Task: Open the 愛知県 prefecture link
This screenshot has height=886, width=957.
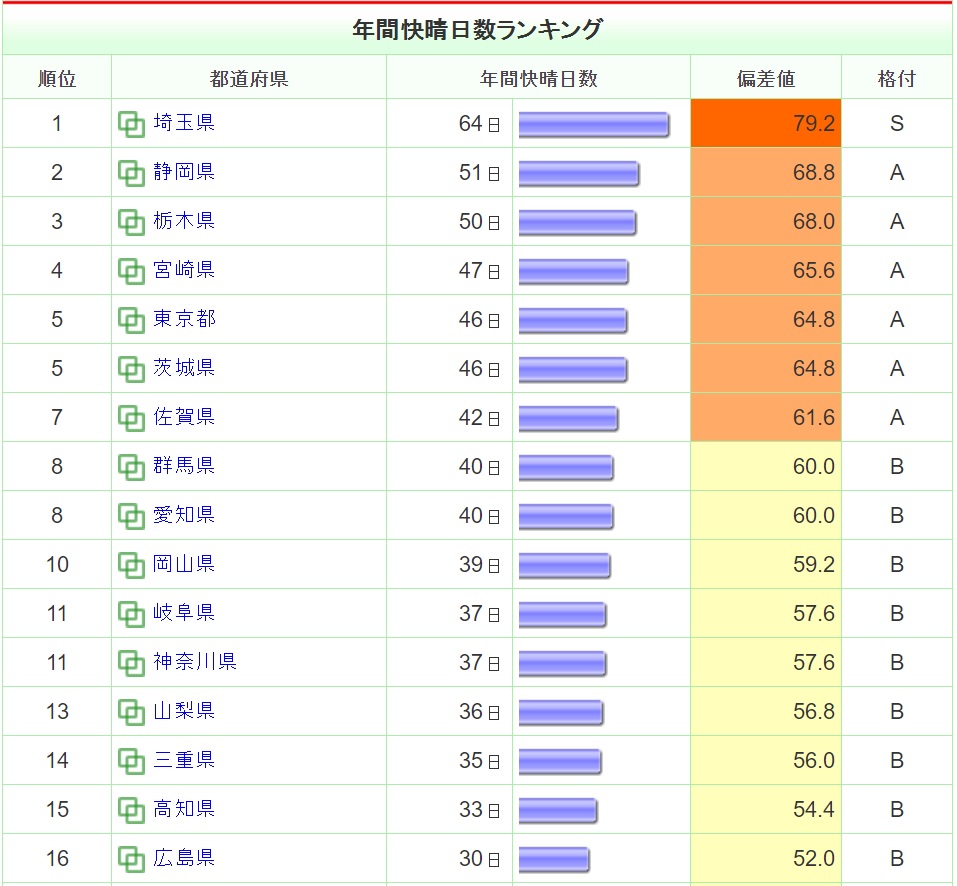Action: point(184,514)
